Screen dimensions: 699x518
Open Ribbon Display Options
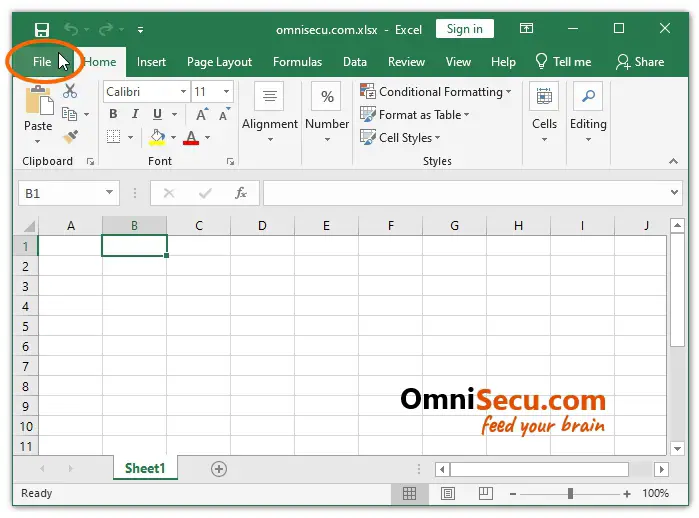tap(526, 29)
